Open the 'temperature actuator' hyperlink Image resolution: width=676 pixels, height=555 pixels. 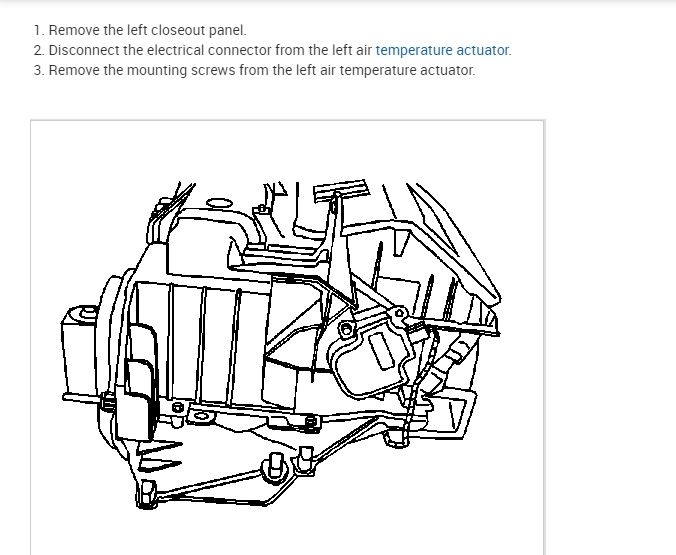[442, 50]
